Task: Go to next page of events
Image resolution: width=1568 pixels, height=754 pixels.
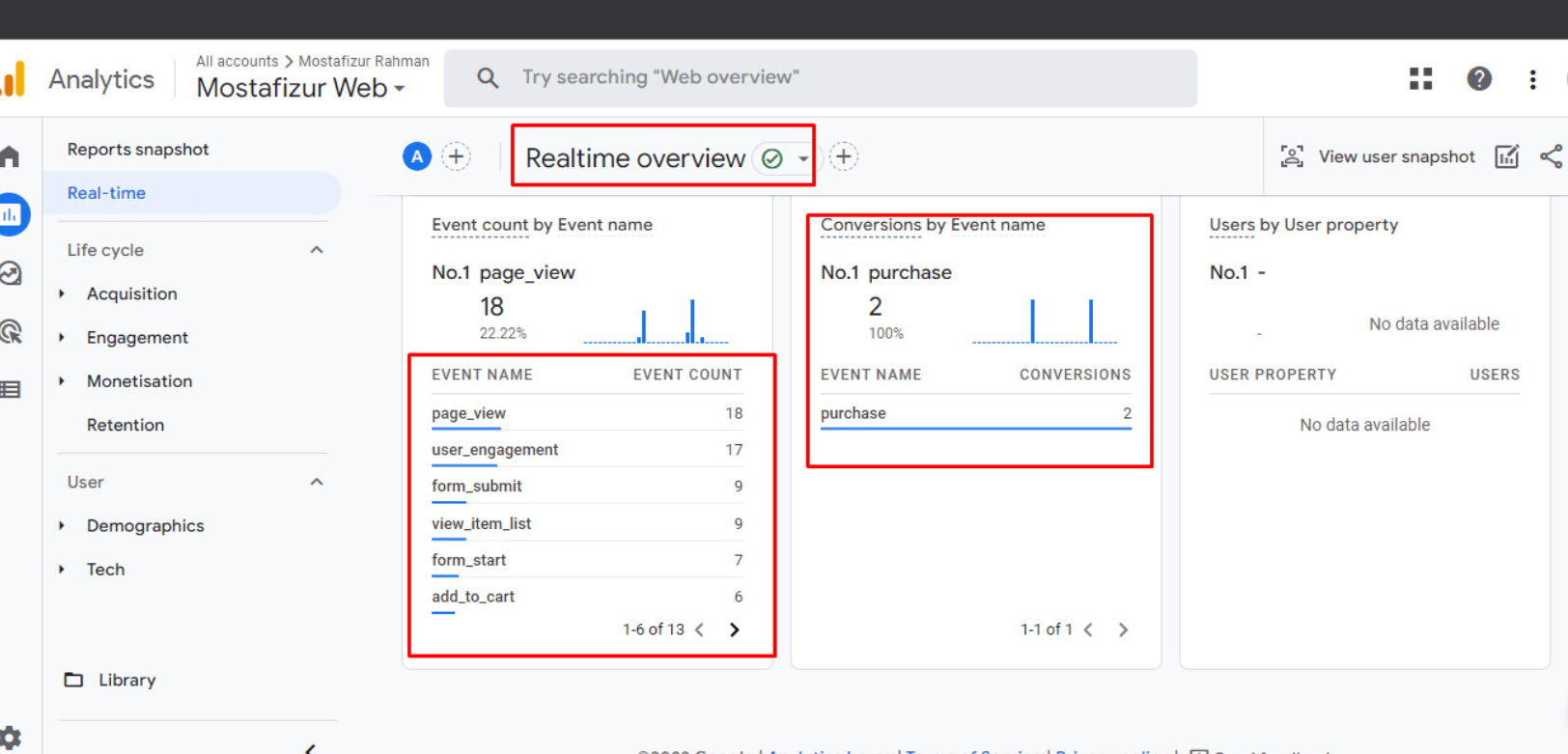Action: (x=734, y=629)
